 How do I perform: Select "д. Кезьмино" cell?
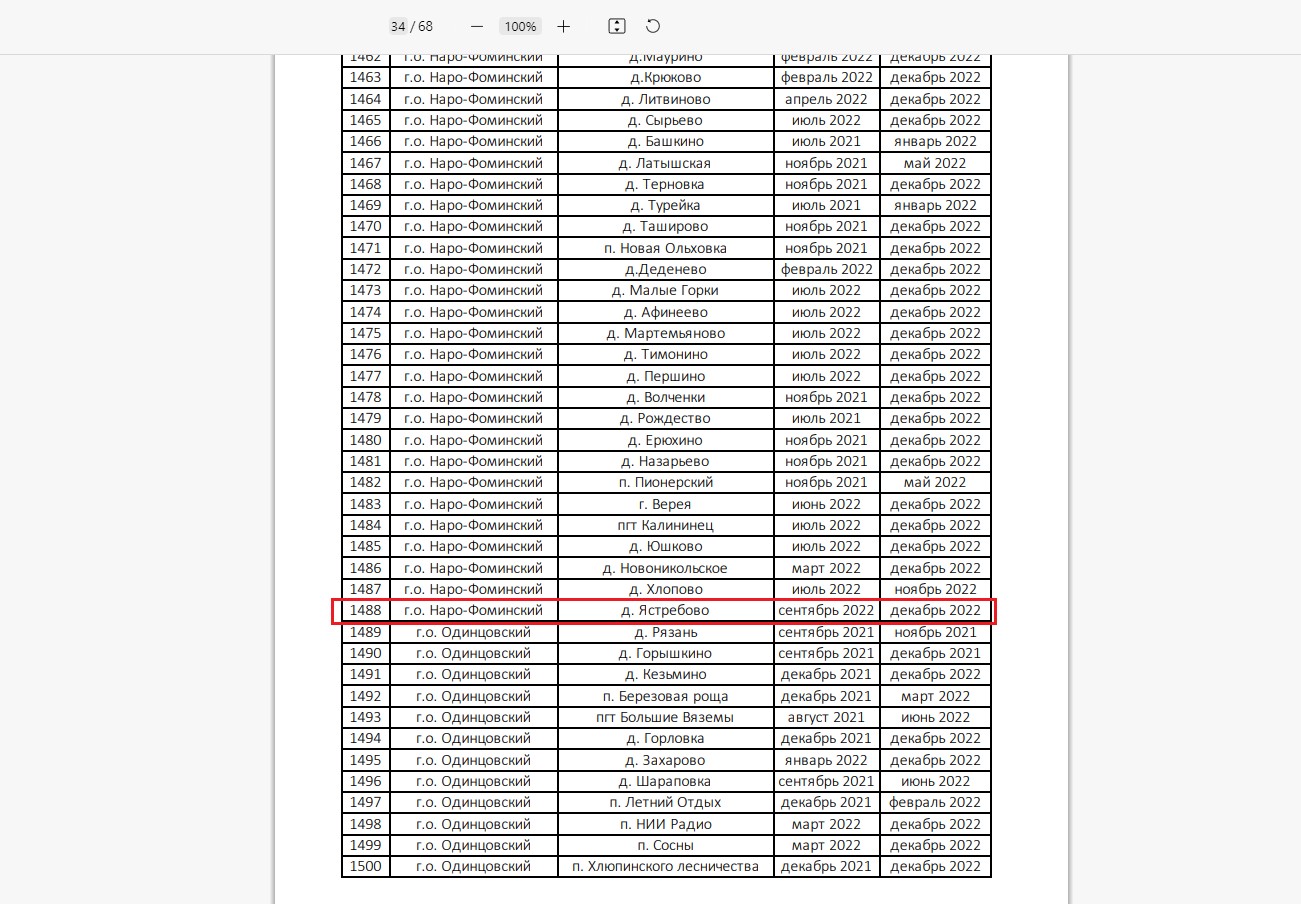[665, 674]
